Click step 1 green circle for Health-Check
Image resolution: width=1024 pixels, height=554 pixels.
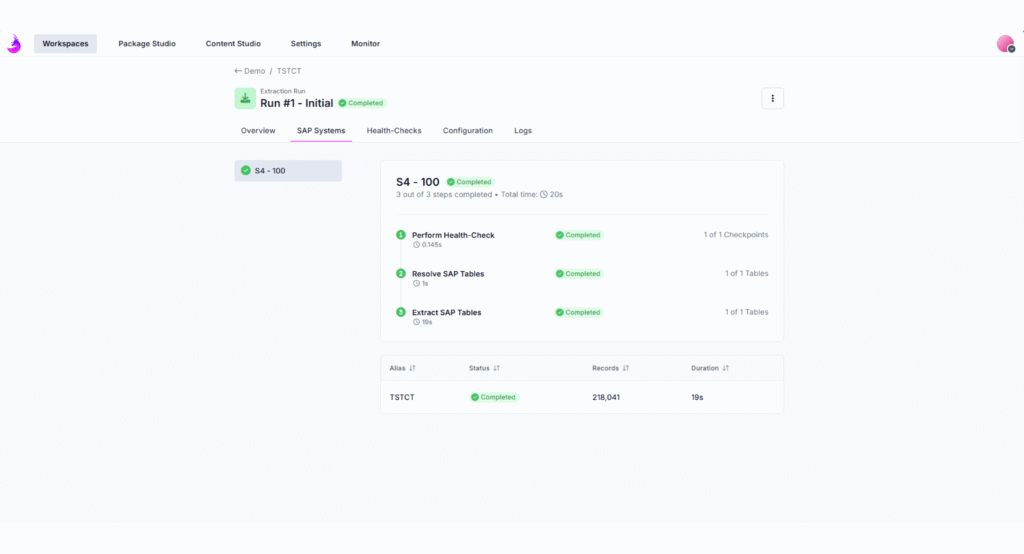pyautogui.click(x=401, y=235)
